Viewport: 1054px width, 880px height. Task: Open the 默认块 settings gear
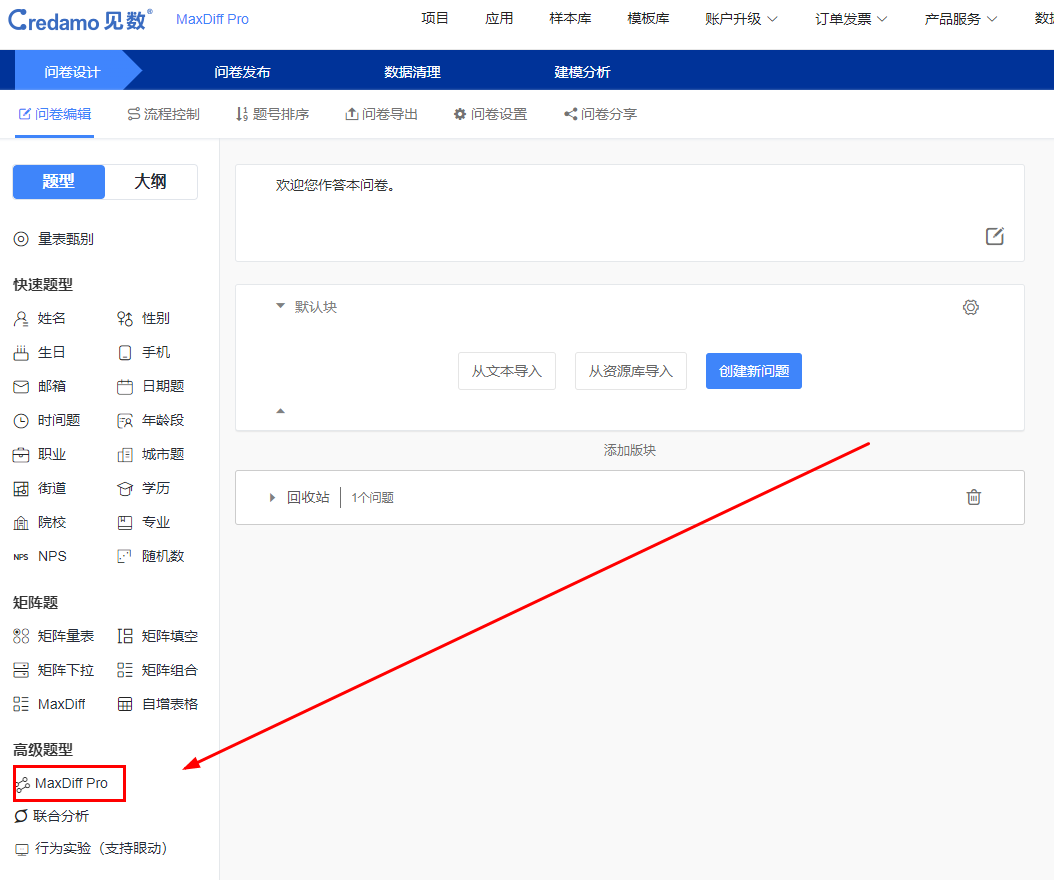click(x=970, y=307)
